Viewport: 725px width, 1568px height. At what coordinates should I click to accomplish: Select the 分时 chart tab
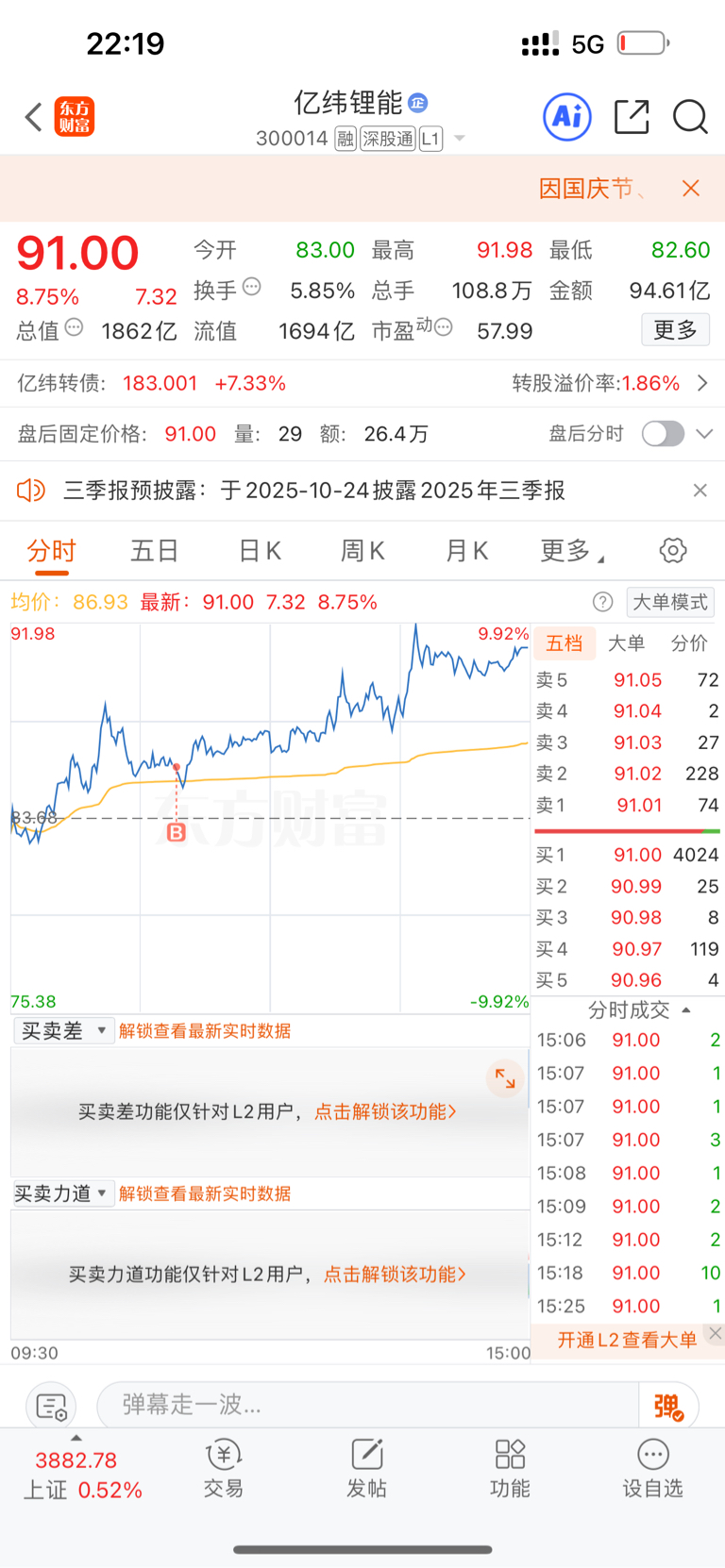point(51,551)
